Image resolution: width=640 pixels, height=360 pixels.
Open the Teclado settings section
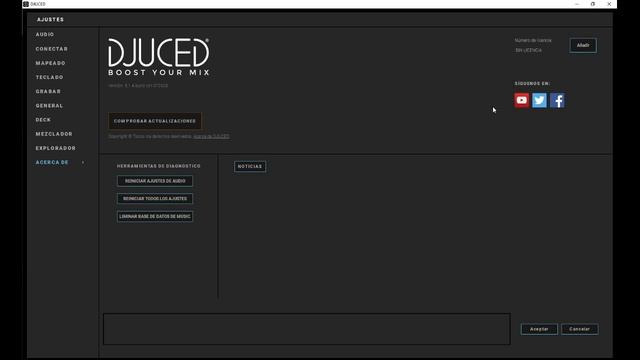pyautogui.click(x=49, y=77)
